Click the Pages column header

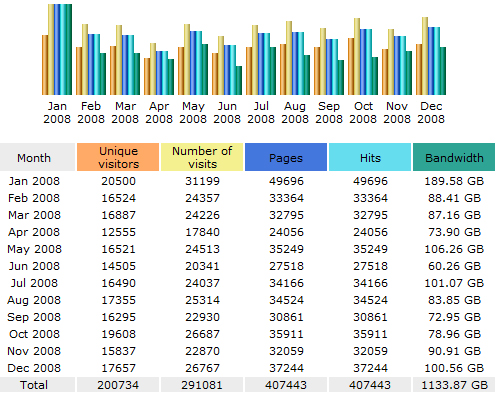pos(286,157)
